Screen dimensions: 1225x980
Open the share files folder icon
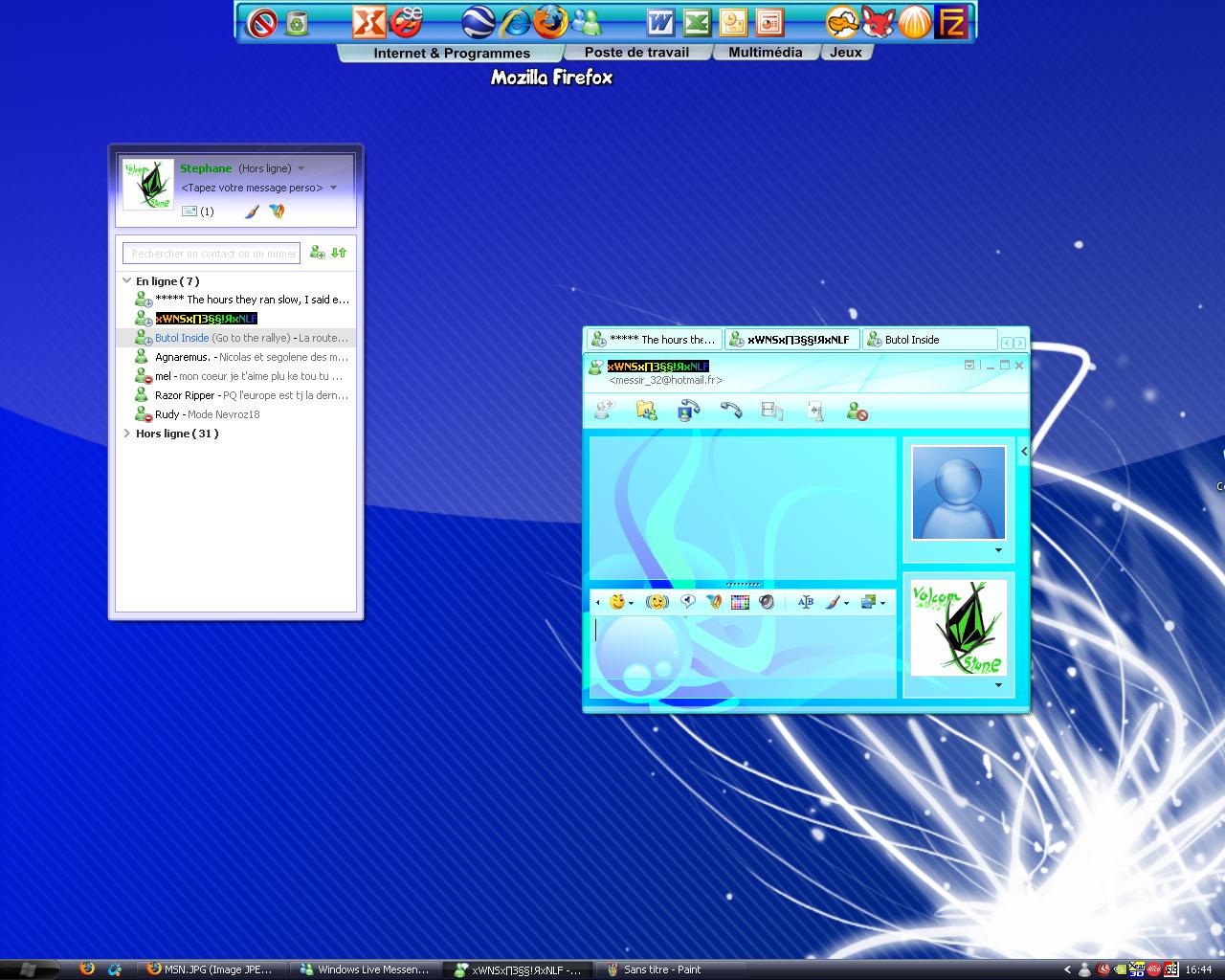(x=647, y=411)
